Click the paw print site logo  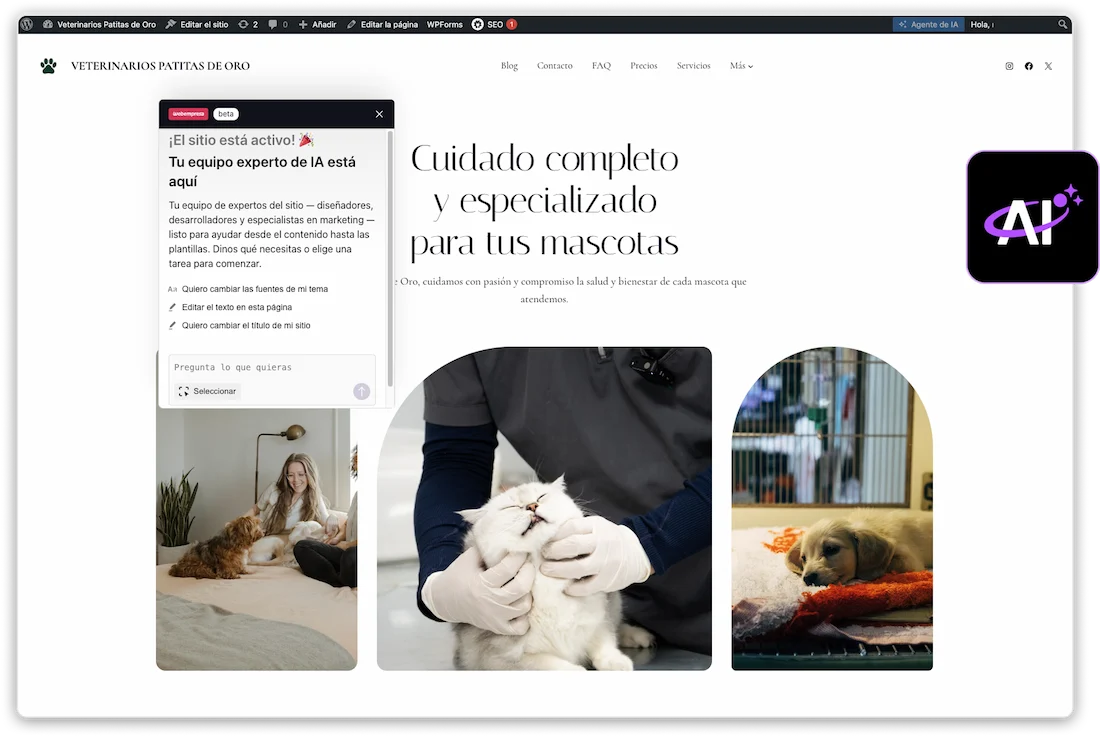click(47, 64)
